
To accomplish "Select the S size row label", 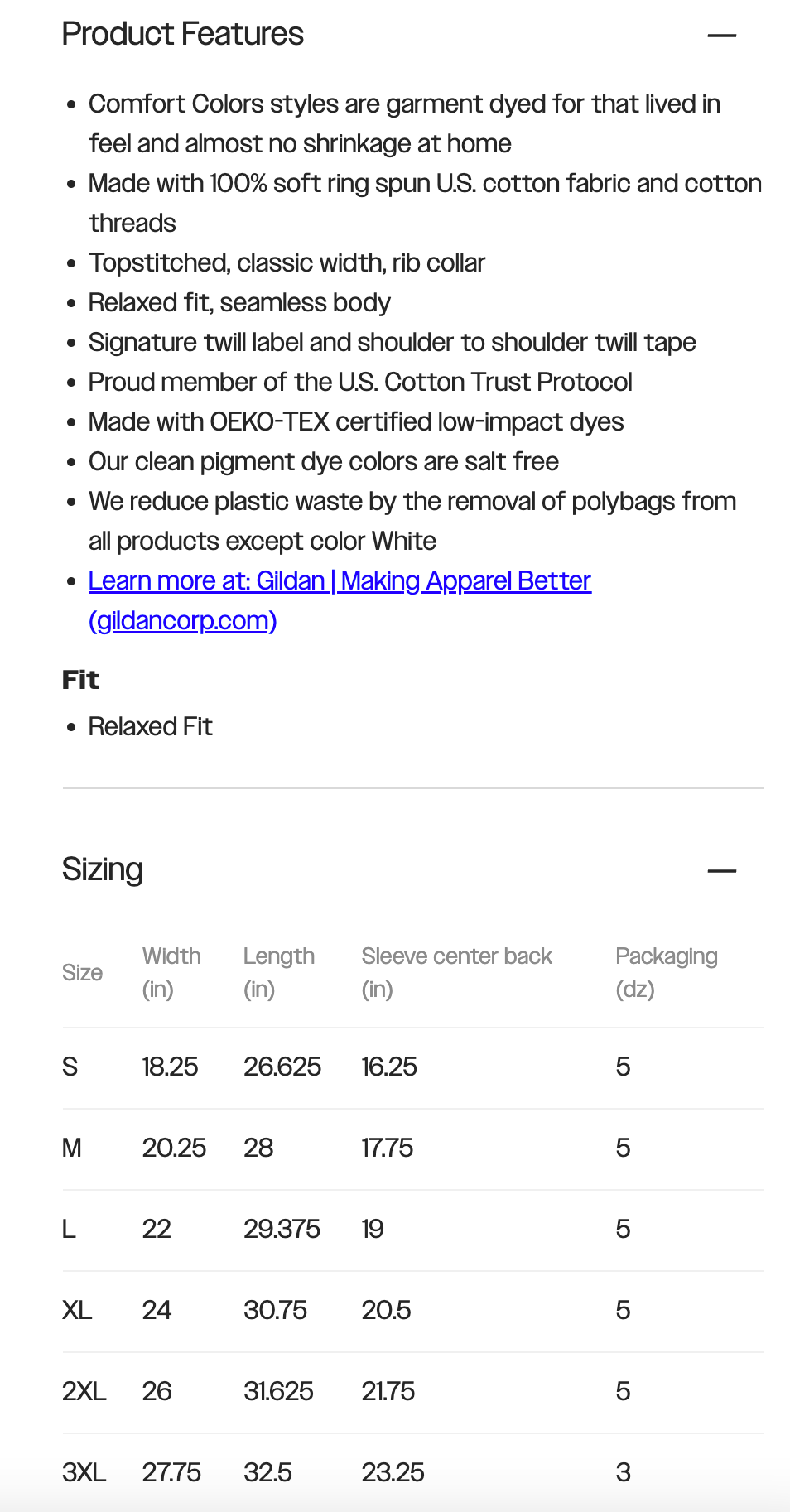I will click(70, 1067).
